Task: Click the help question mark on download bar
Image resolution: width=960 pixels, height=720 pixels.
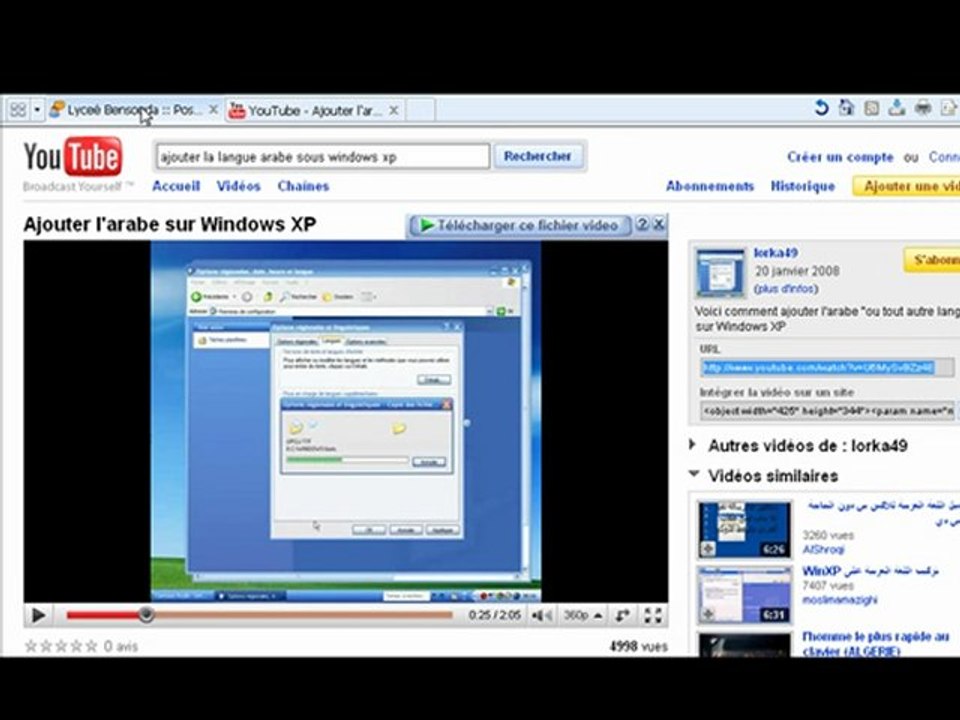Action: (x=642, y=224)
